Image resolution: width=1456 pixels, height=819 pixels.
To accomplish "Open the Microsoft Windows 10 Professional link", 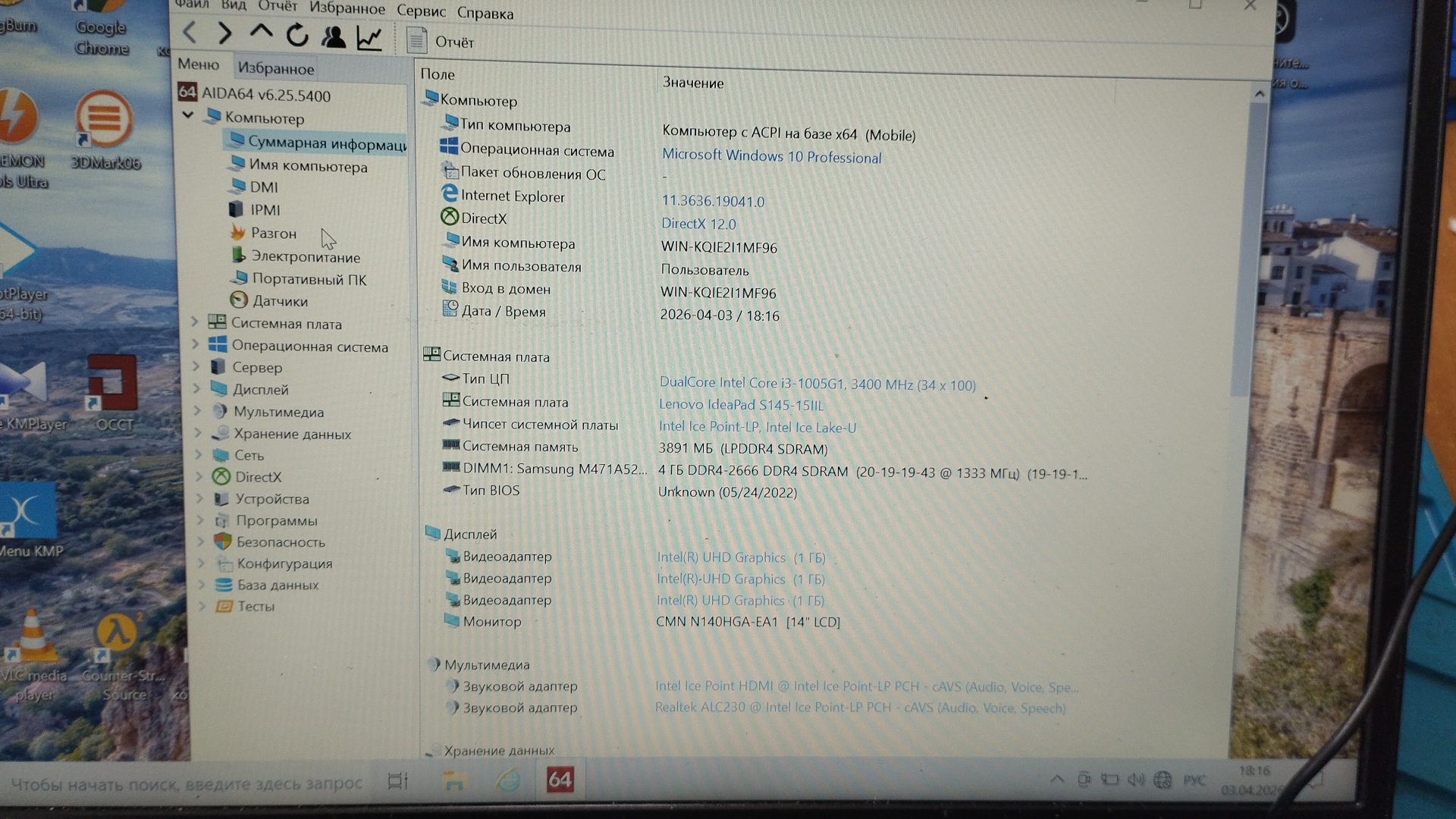I will [771, 156].
